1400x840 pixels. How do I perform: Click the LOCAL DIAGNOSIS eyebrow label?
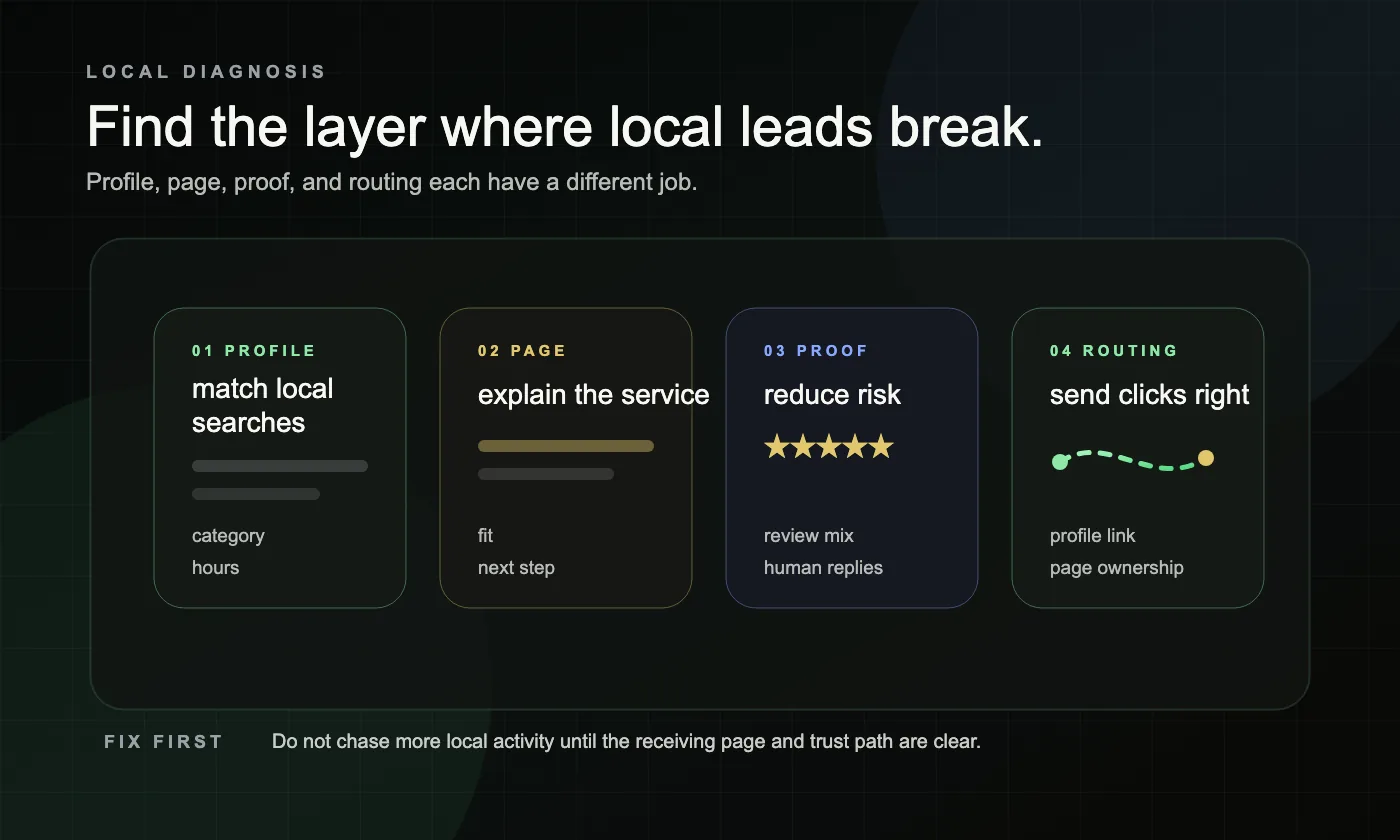(206, 72)
